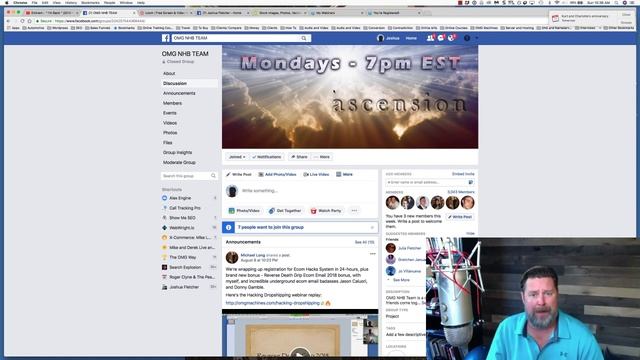Open Announcements in the group sidebar

(x=179, y=93)
